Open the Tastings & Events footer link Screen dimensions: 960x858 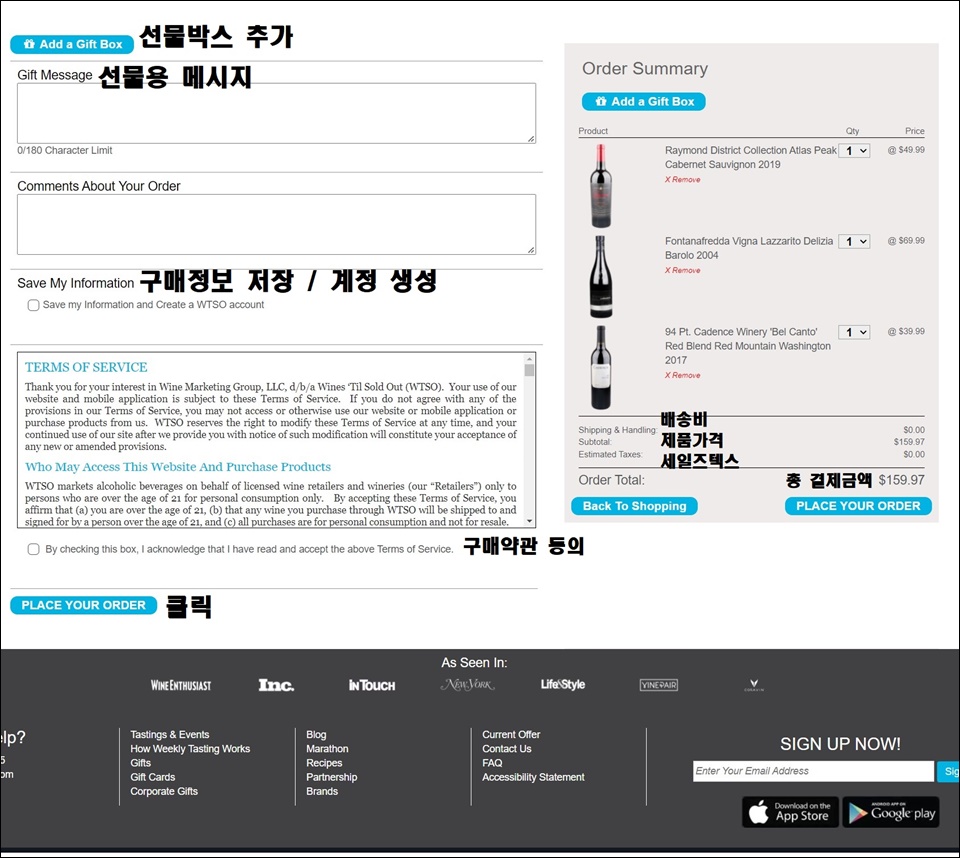[170, 734]
